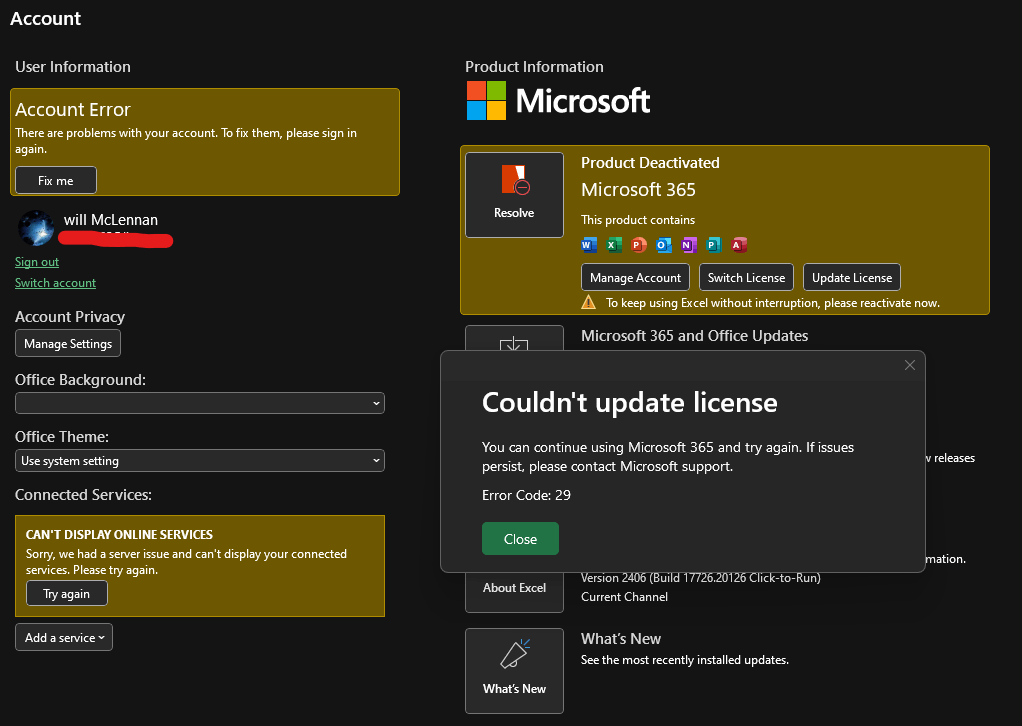Click the Publisher app icon
Screen dimensions: 1022x726
tap(714, 245)
